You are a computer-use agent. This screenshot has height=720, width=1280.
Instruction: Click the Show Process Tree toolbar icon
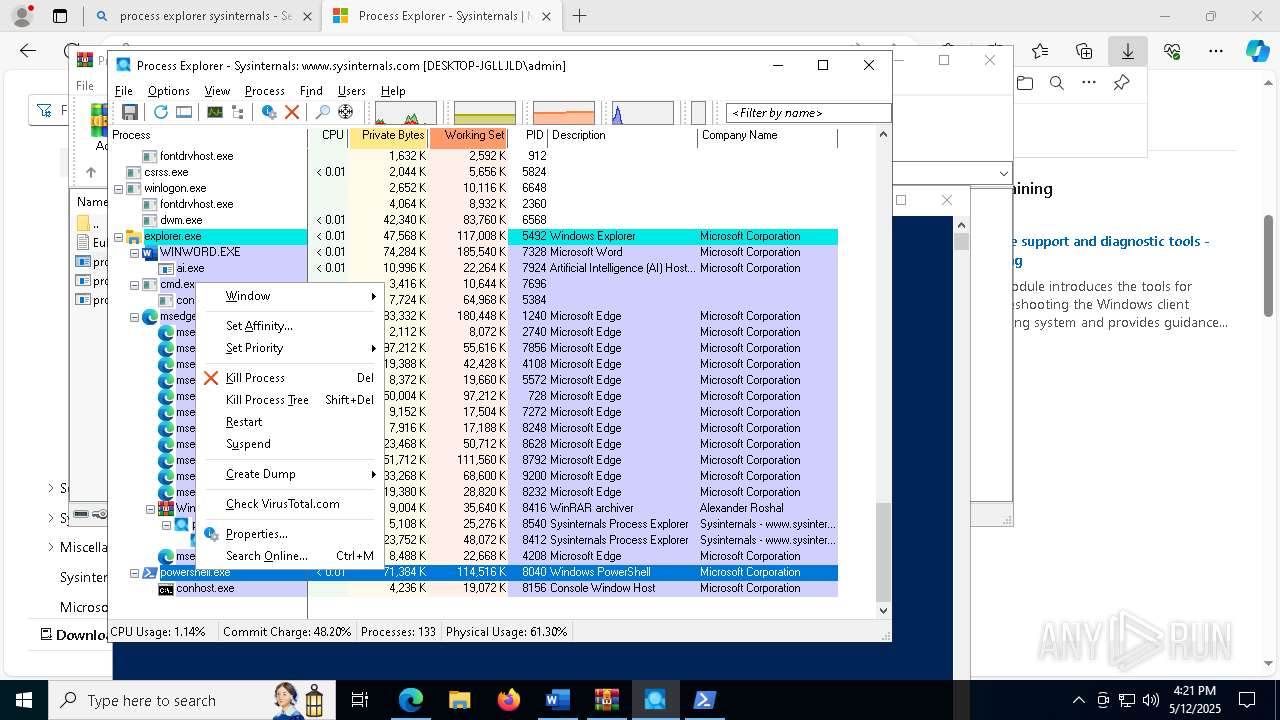click(x=238, y=112)
